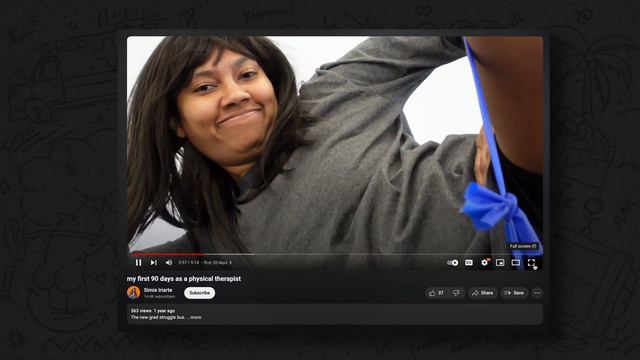Enter full screen mode
Image resolution: width=640 pixels, height=360 pixels.
tap(531, 262)
